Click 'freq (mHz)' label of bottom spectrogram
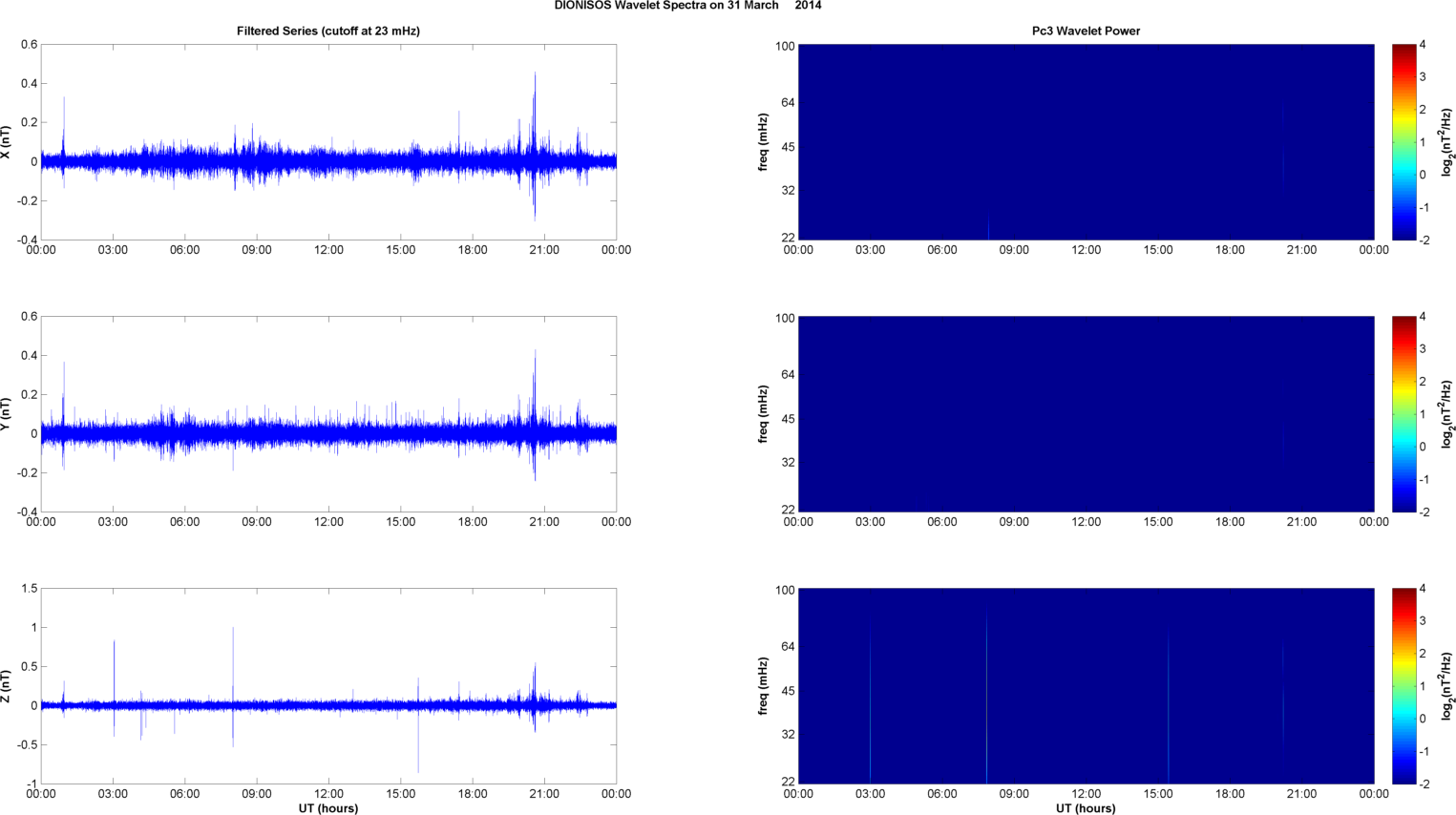This screenshot has width=1456, height=815. pyautogui.click(x=764, y=686)
